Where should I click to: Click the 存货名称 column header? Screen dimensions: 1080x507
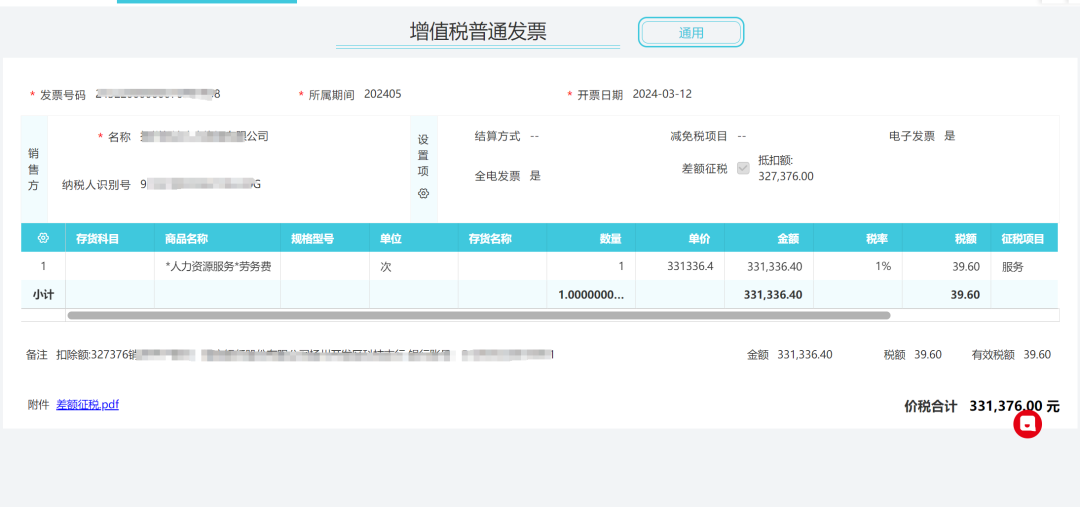pyautogui.click(x=503, y=238)
